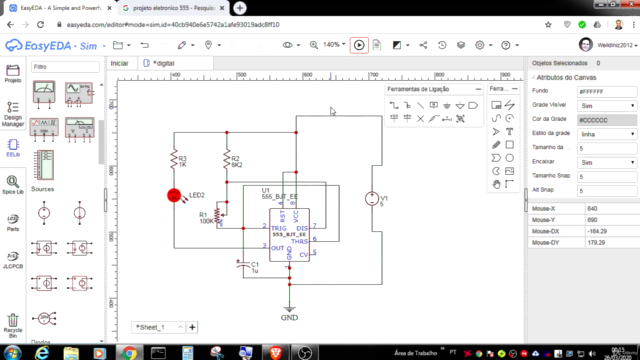Open the JLCPCB sidebar panel
The height and width of the screenshot is (360, 640).
tap(13, 260)
